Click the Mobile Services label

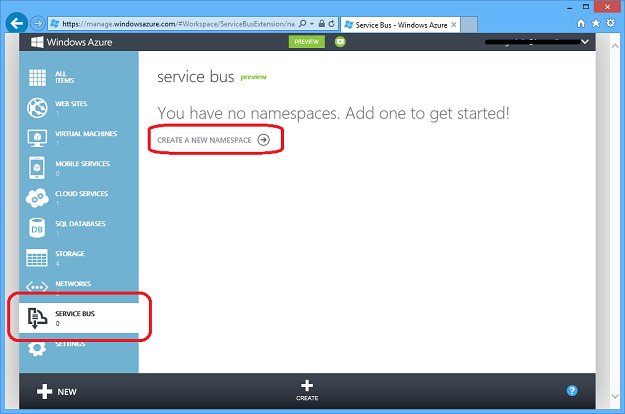83,164
